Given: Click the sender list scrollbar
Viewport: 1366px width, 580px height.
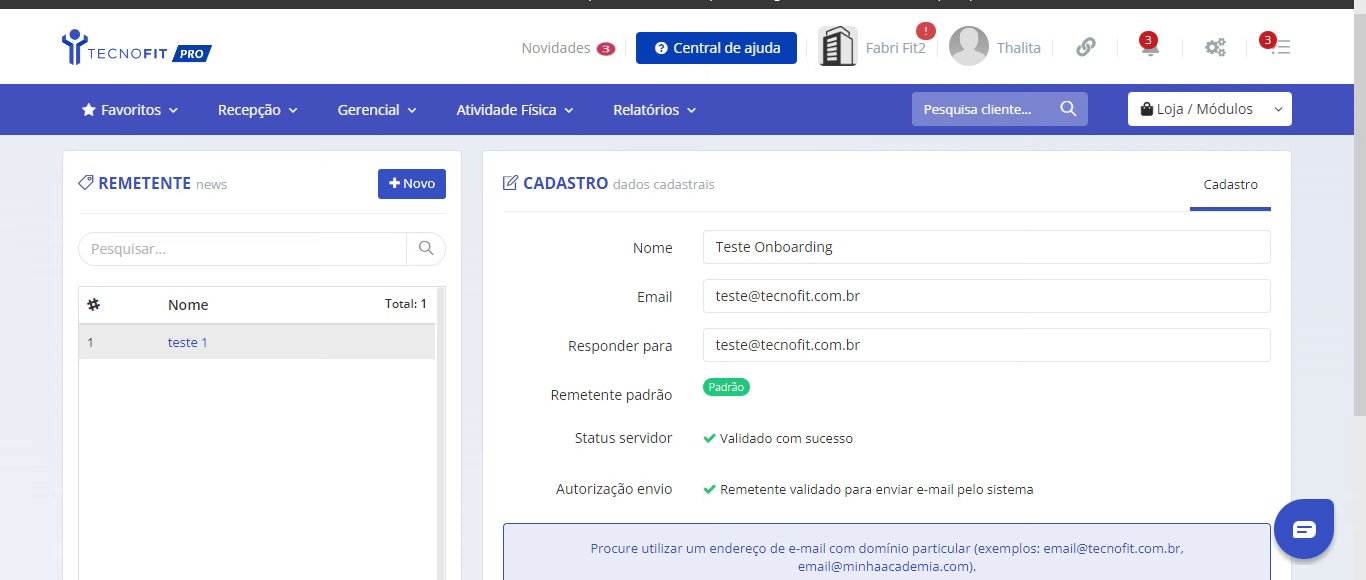Looking at the screenshot, I should point(441,433).
